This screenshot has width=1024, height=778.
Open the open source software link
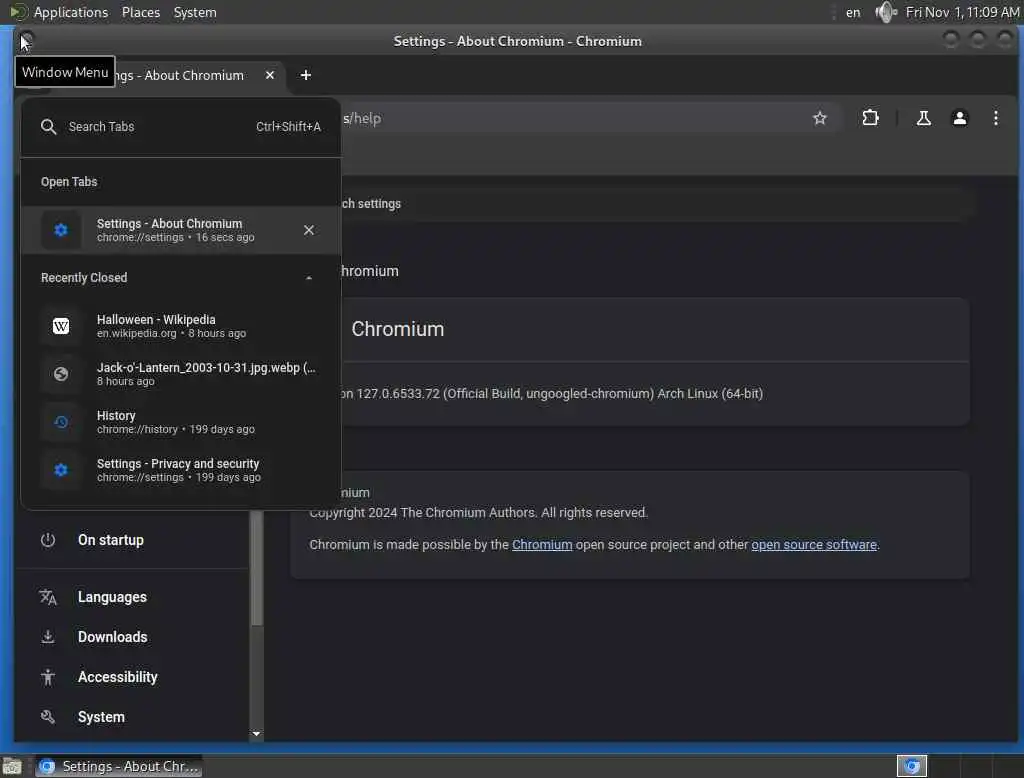pos(814,545)
